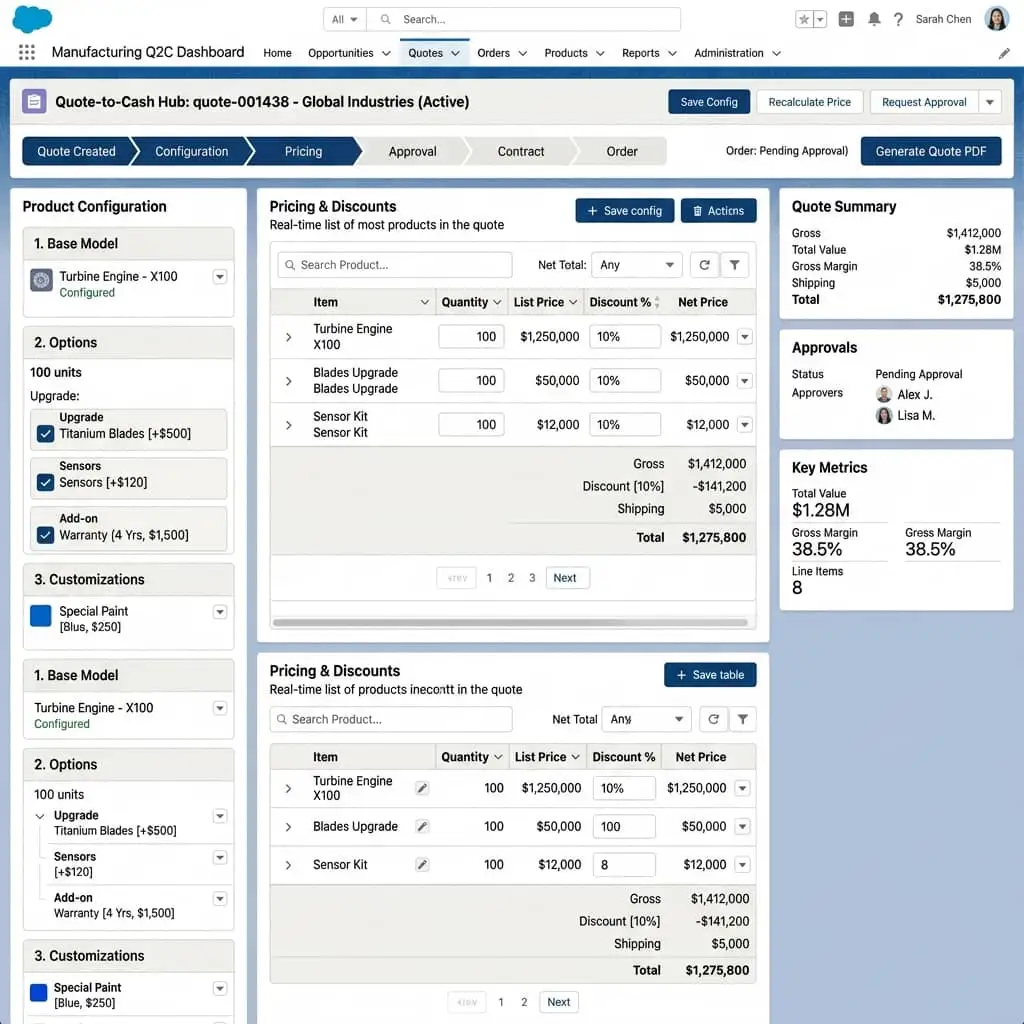1024x1024 pixels.
Task: Expand upper Sensor Kit row
Action: point(289,425)
